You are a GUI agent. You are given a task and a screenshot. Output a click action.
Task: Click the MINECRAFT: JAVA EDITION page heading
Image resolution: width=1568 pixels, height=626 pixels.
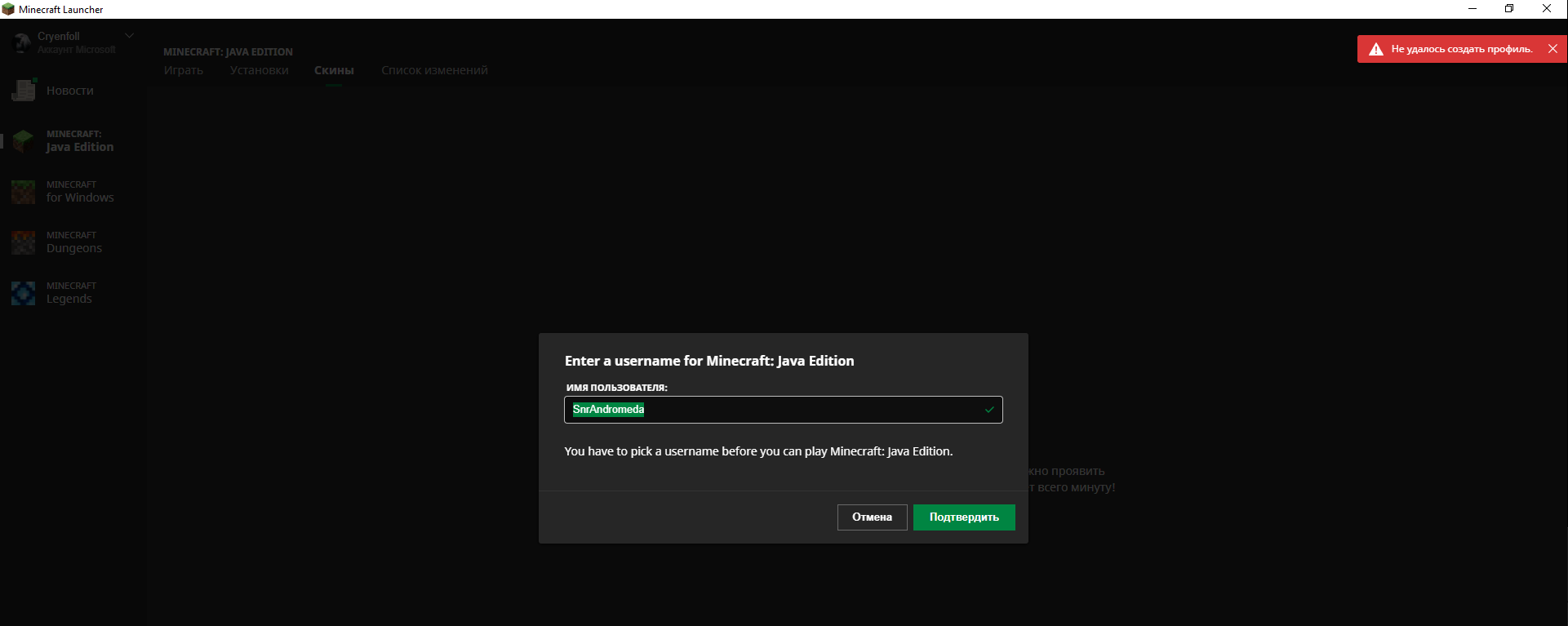(228, 51)
